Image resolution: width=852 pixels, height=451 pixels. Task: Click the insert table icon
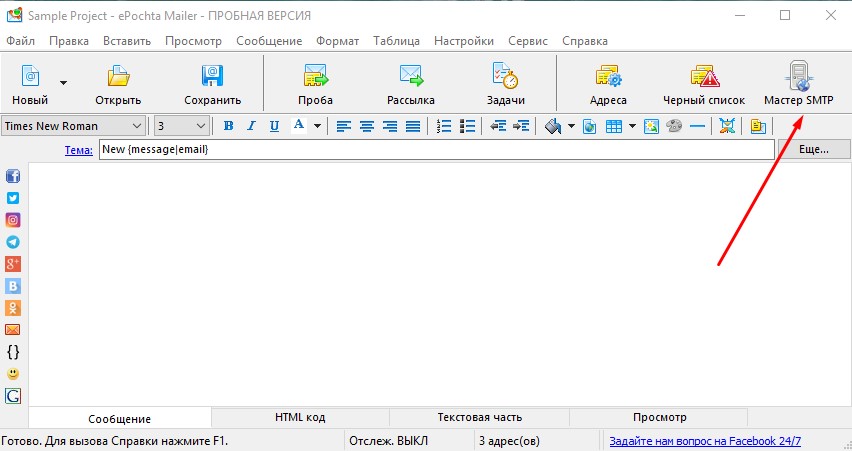613,127
